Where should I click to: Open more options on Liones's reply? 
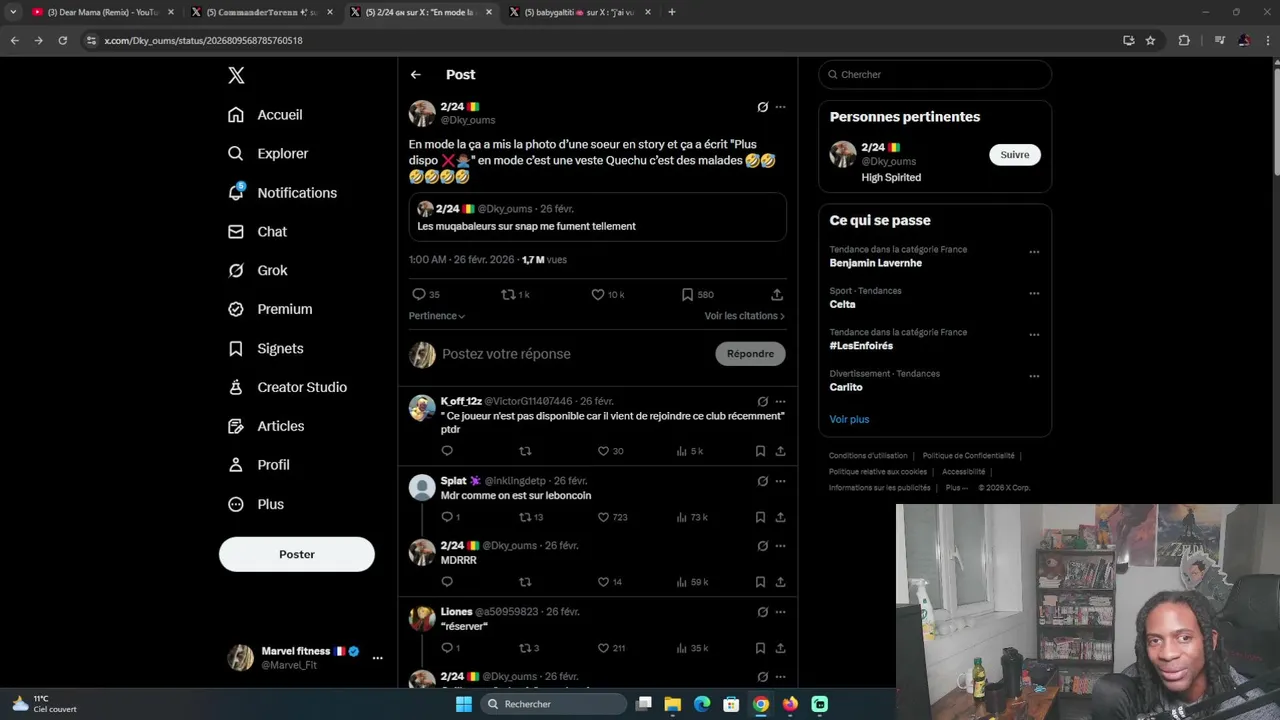pyautogui.click(x=780, y=612)
